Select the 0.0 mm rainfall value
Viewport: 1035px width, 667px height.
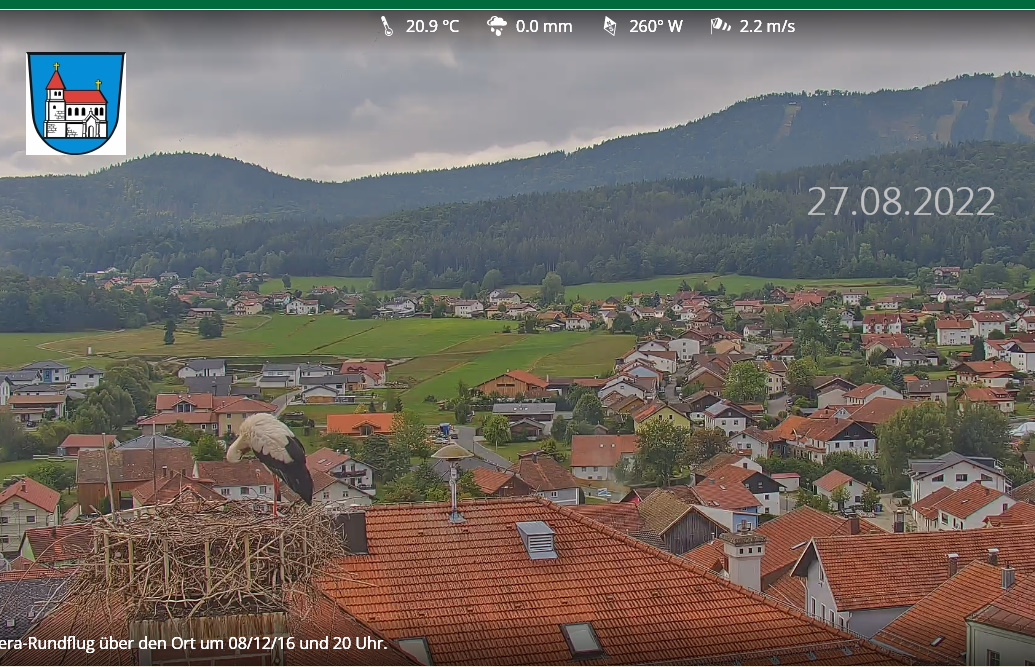tap(544, 26)
